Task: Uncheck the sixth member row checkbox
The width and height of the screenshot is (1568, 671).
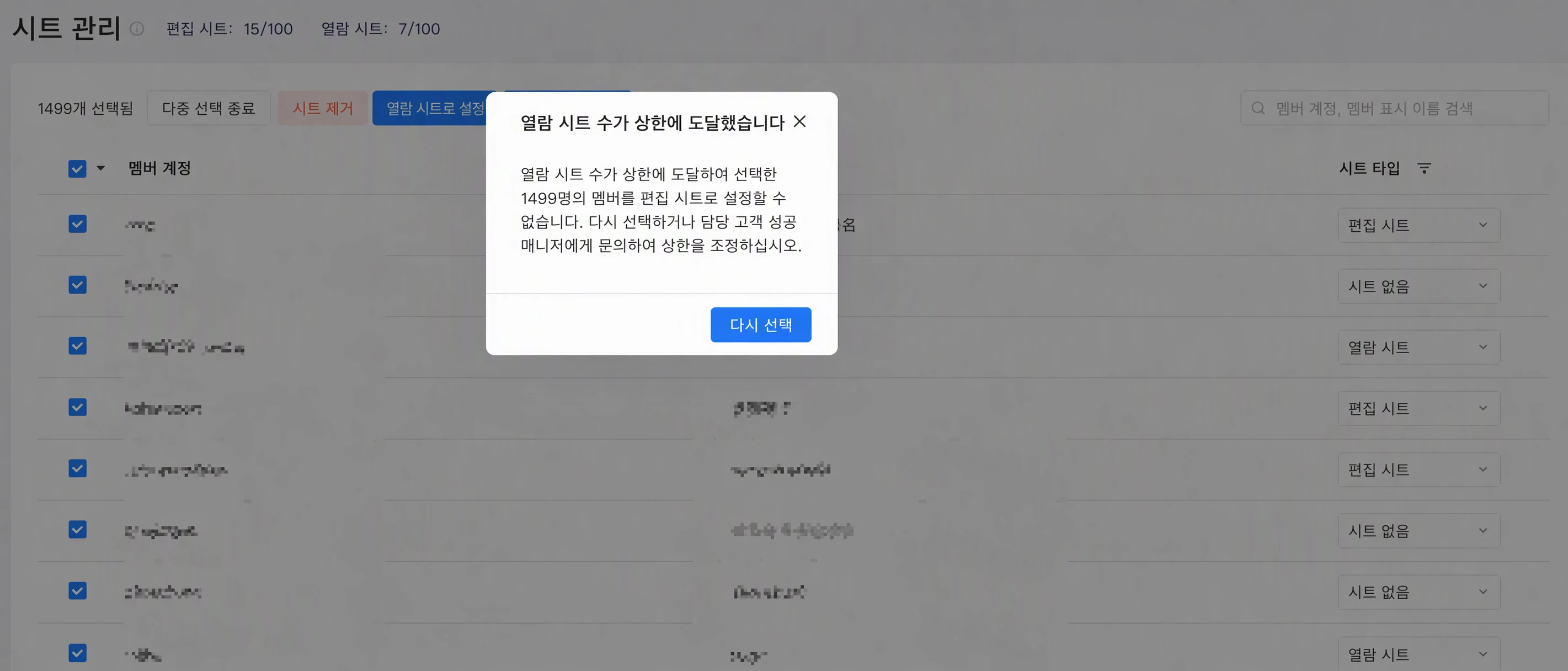Action: click(x=77, y=530)
